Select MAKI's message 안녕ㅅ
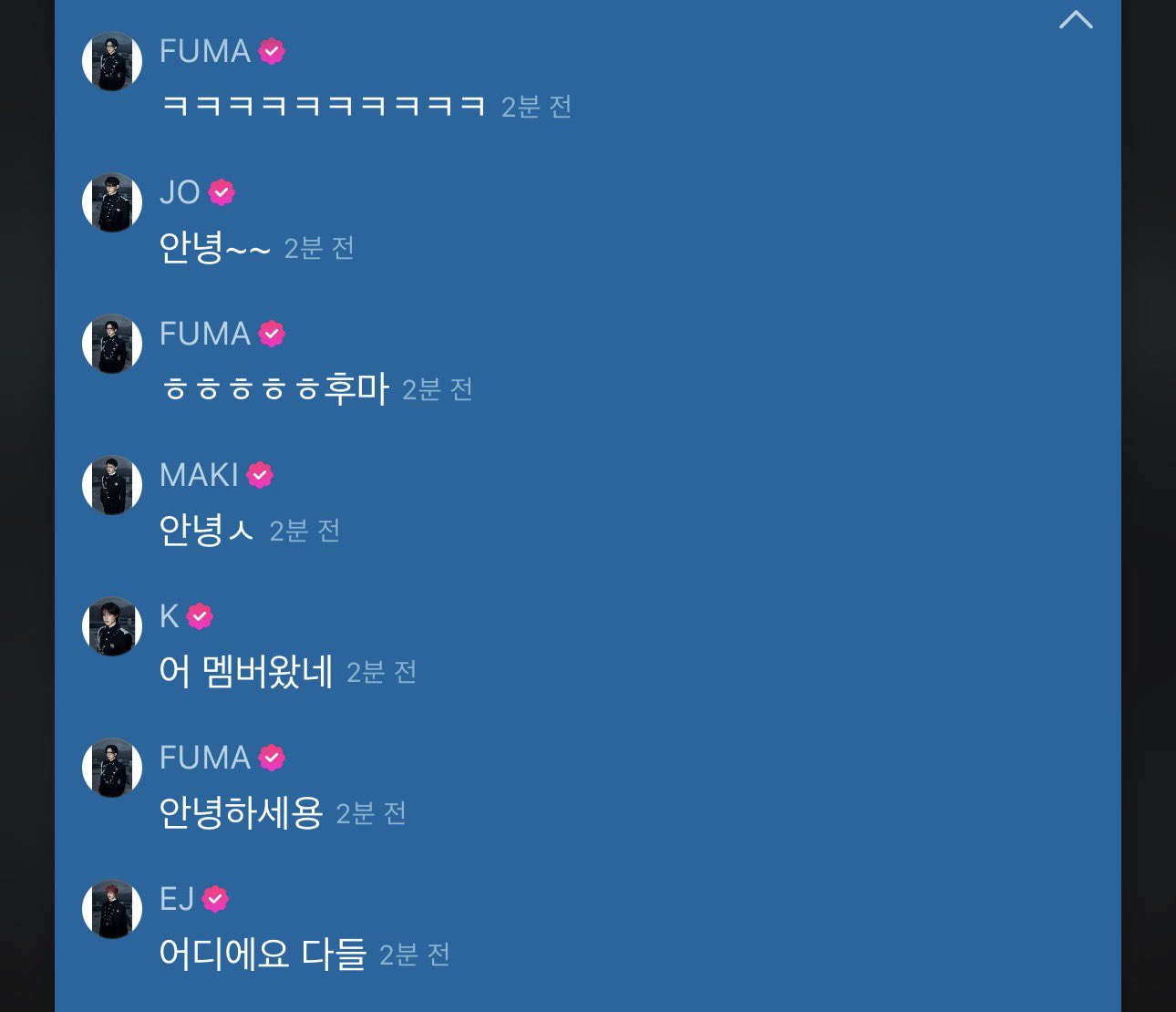 (x=206, y=531)
